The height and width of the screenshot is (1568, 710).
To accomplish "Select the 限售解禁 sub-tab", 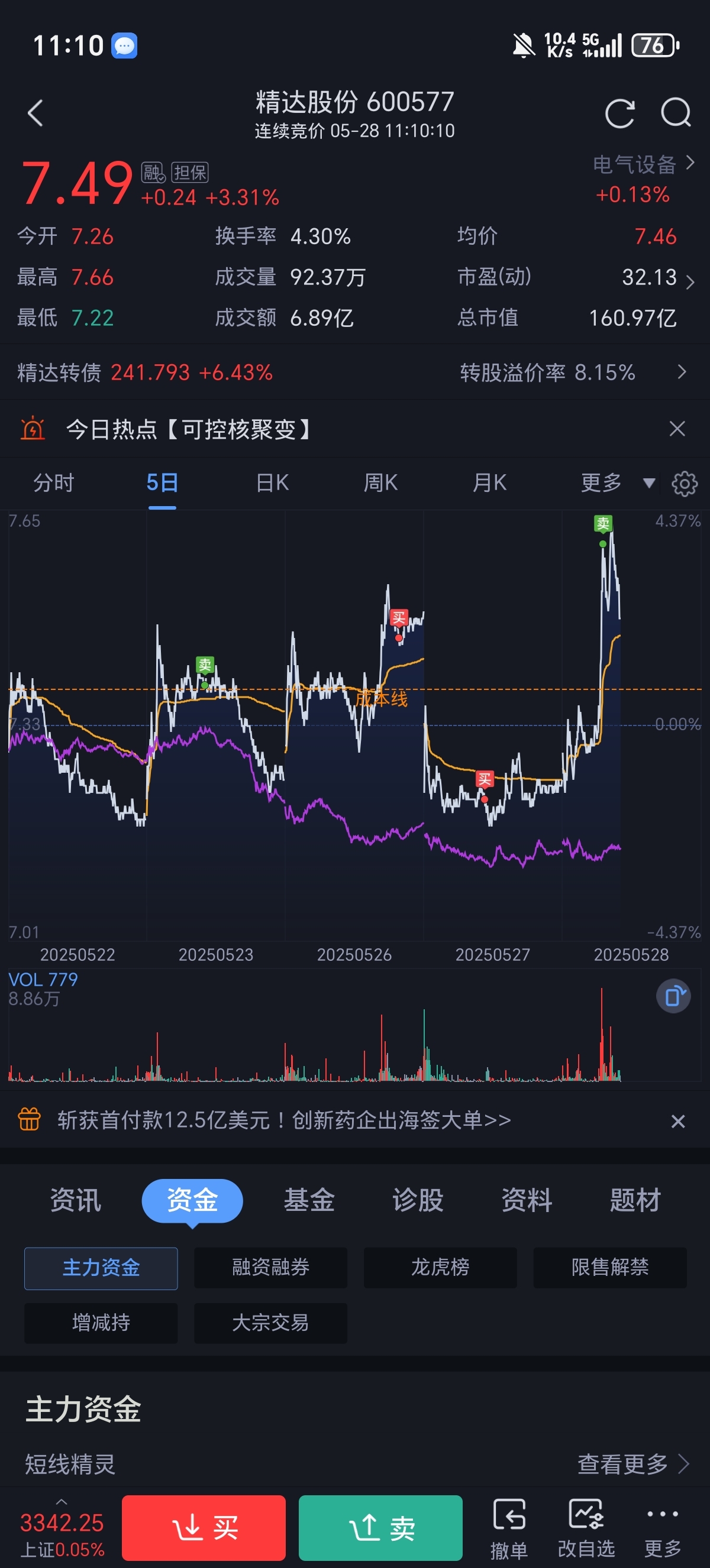I will tap(610, 1268).
